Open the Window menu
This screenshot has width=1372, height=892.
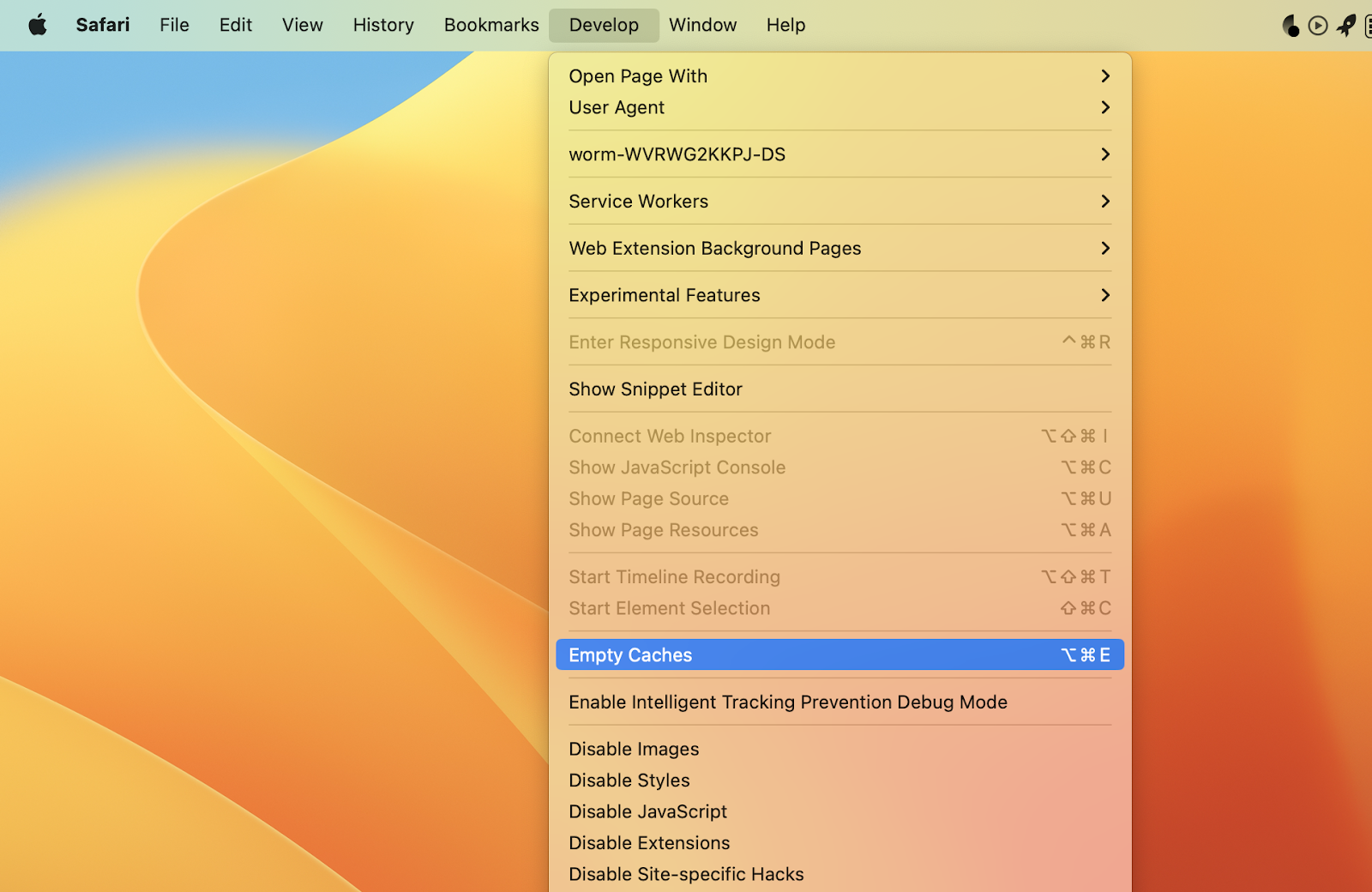tap(702, 25)
